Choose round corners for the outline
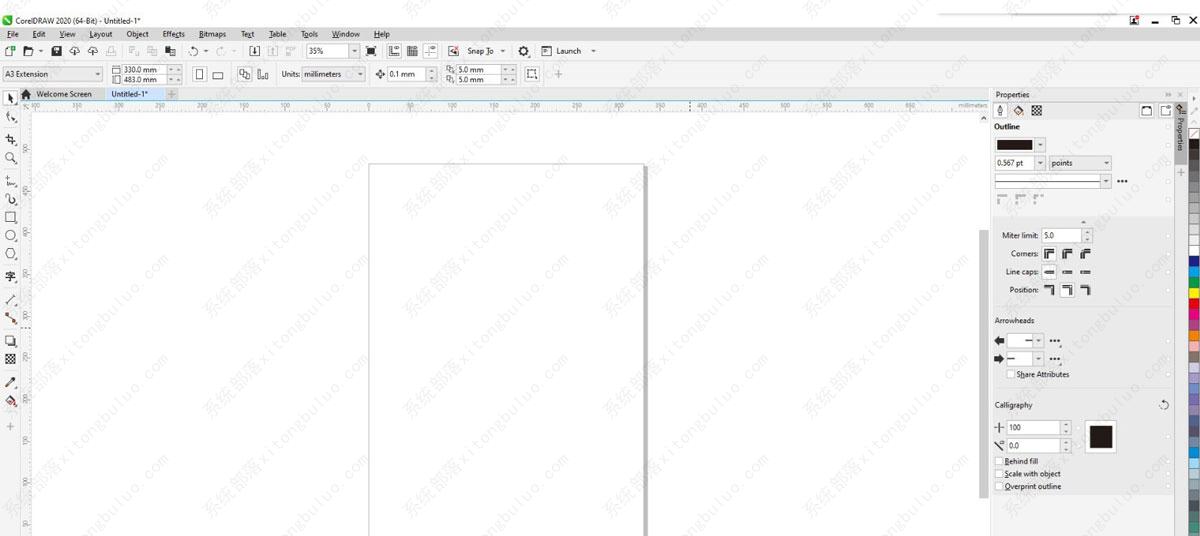 1067,254
